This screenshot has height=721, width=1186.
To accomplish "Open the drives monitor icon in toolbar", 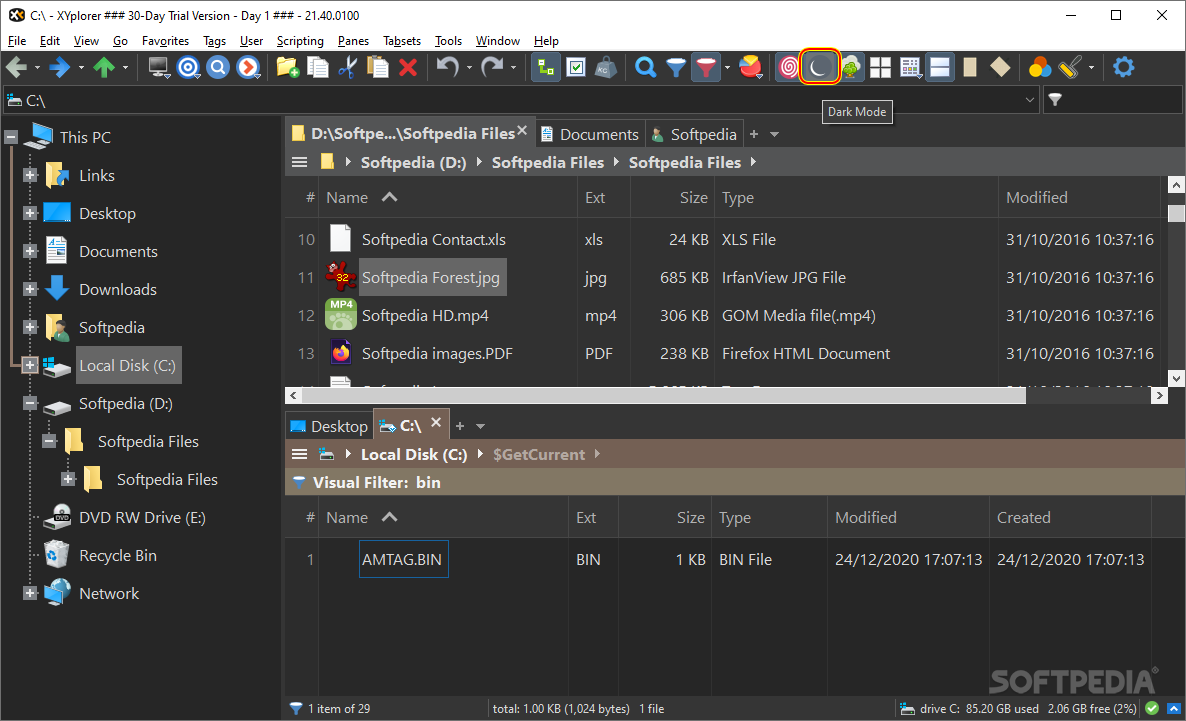I will pyautogui.click(x=158, y=67).
